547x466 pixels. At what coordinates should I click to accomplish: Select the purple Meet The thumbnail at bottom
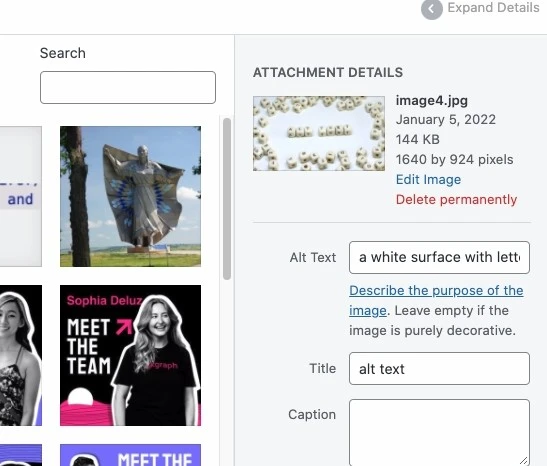130,455
